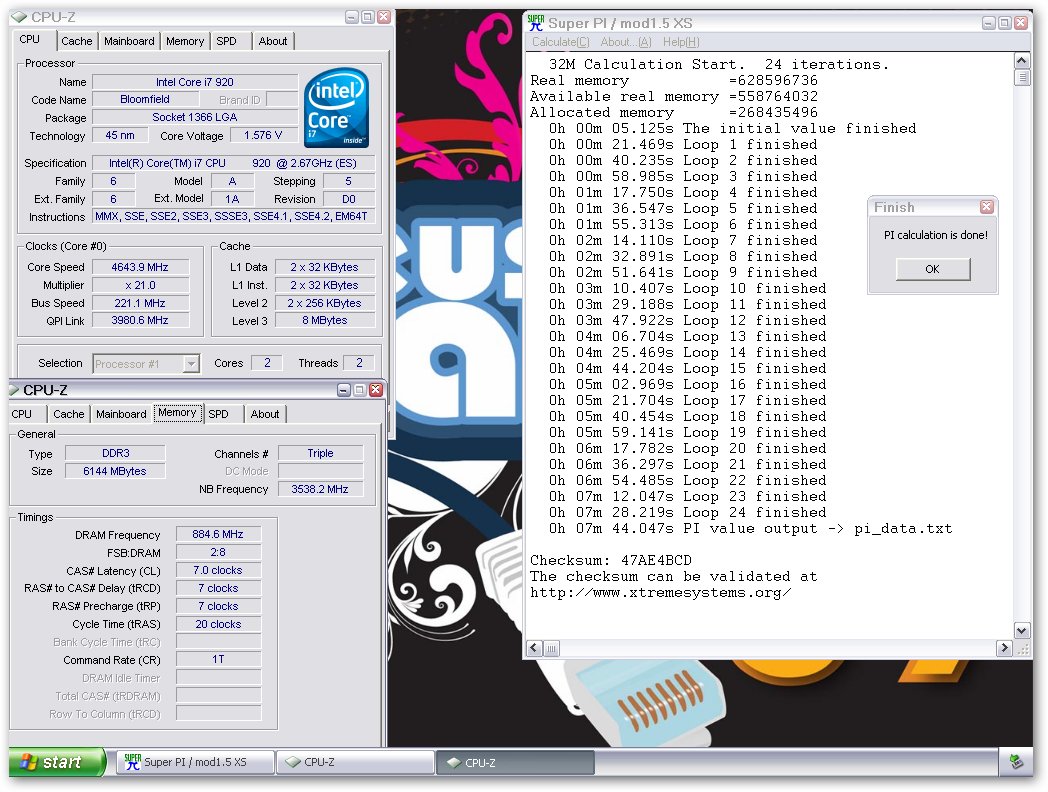Switch to CPU tab in lower CPU-Z
Screen dimensions: 1048x792
tap(25, 414)
